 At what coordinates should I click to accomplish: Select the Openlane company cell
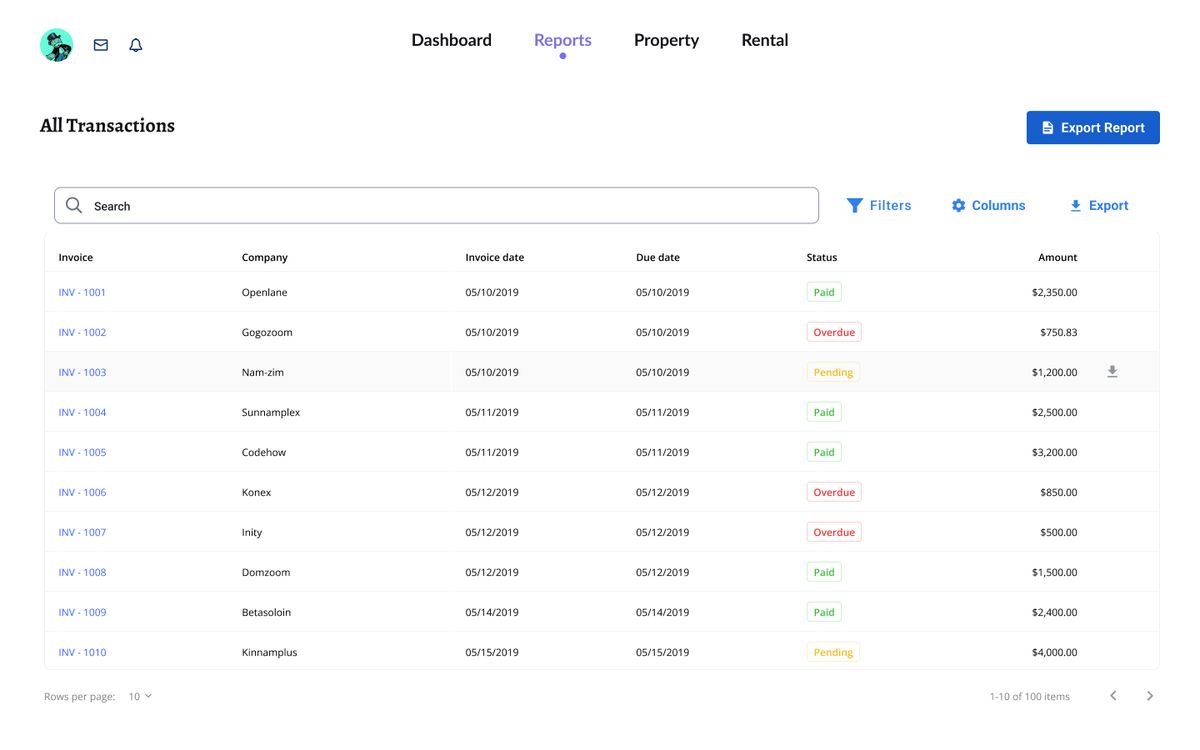click(265, 292)
